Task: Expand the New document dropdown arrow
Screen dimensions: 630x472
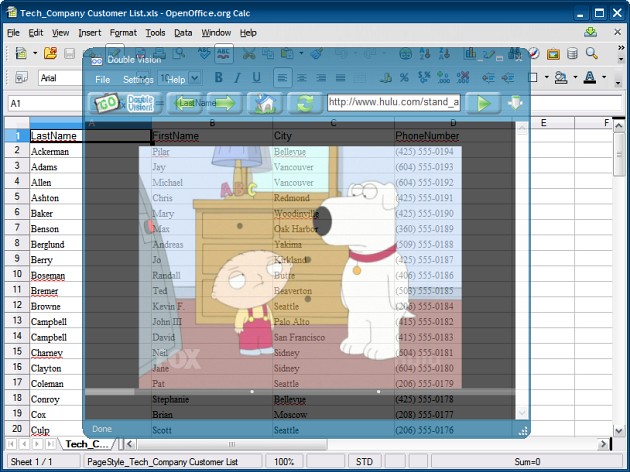Action: [x=35, y=53]
